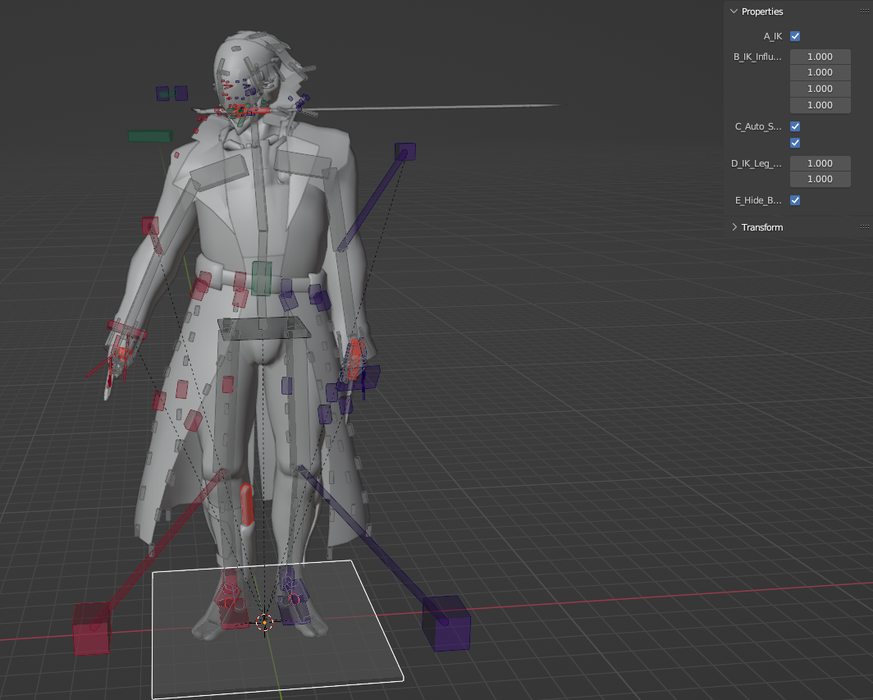Image resolution: width=873 pixels, height=700 pixels.
Task: Select the small red cube at the elbow
Action: pyautogui.click(x=150, y=226)
